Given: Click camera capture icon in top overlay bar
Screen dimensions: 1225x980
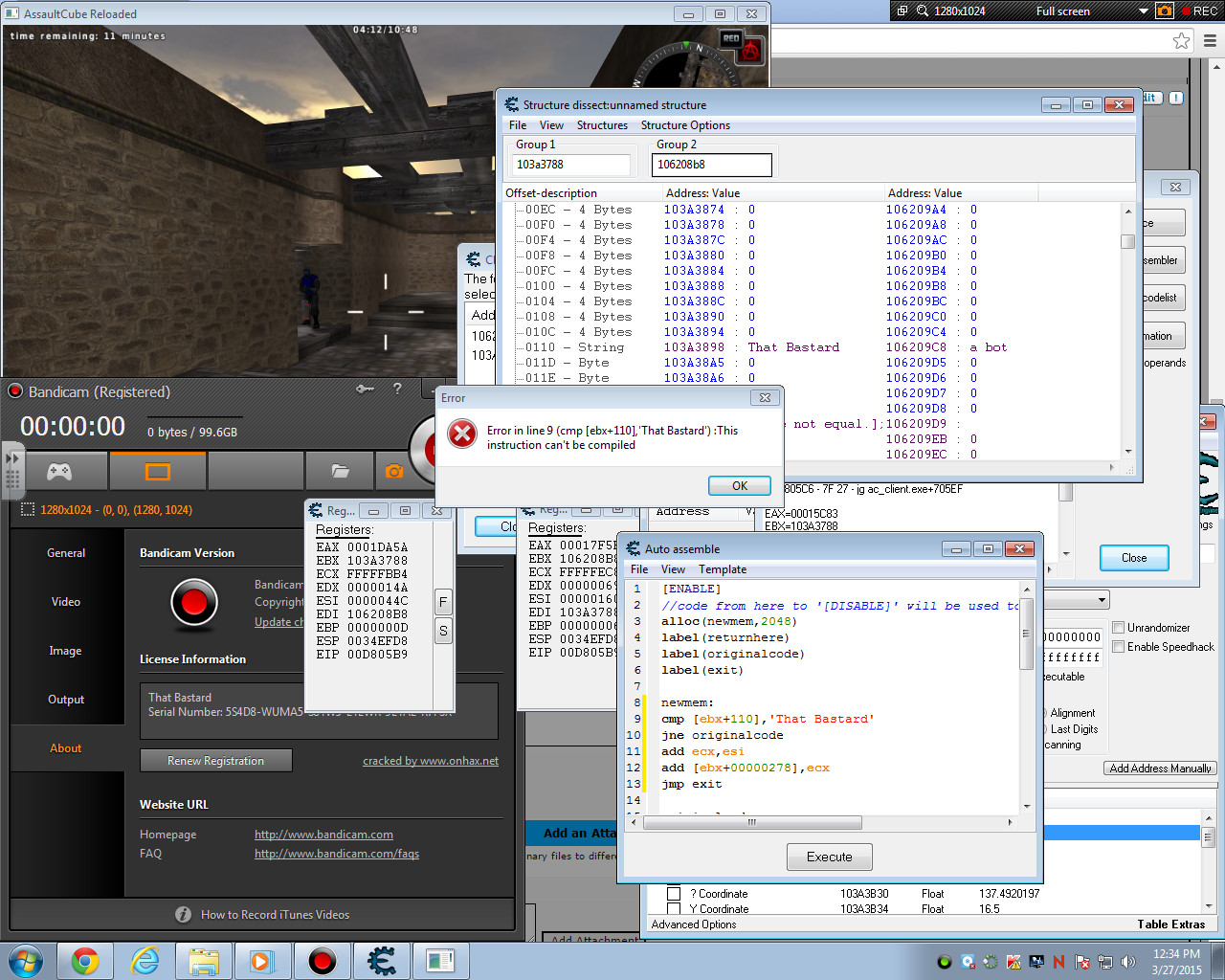Looking at the screenshot, I should tap(1165, 11).
